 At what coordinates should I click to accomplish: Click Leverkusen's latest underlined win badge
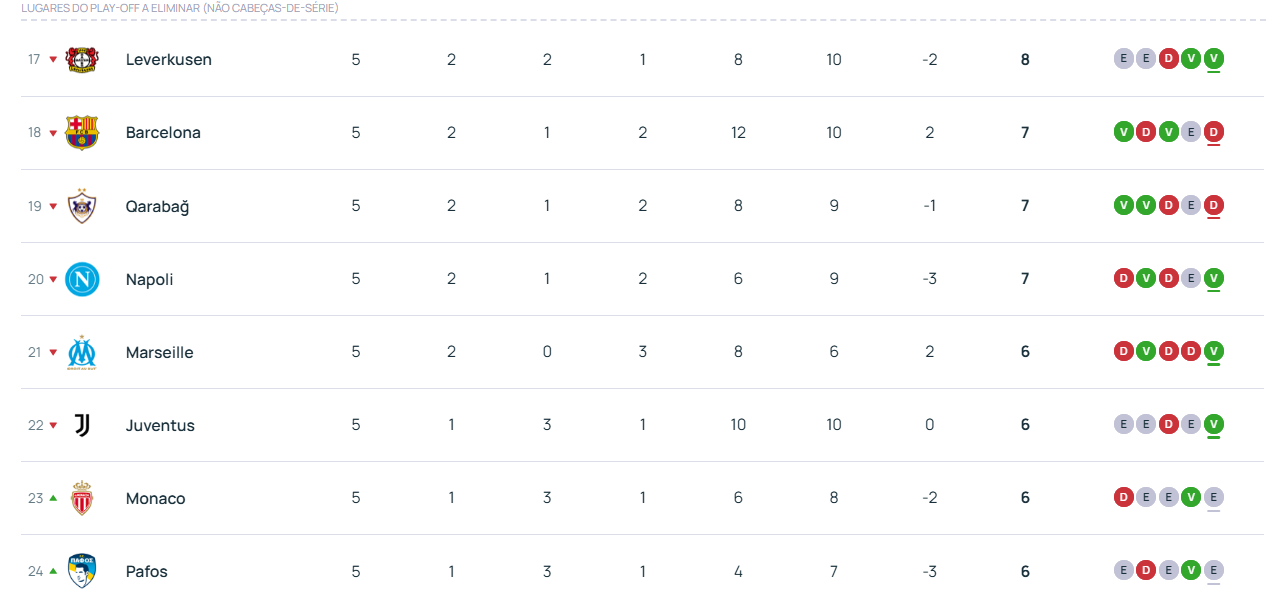point(1214,59)
